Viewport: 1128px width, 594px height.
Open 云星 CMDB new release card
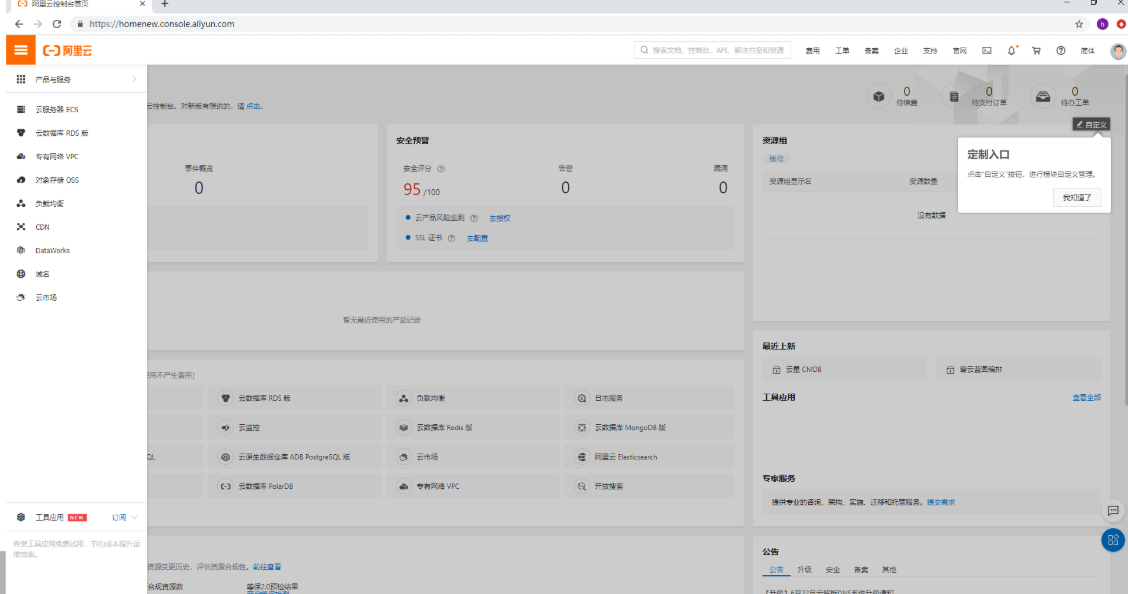[845, 370]
